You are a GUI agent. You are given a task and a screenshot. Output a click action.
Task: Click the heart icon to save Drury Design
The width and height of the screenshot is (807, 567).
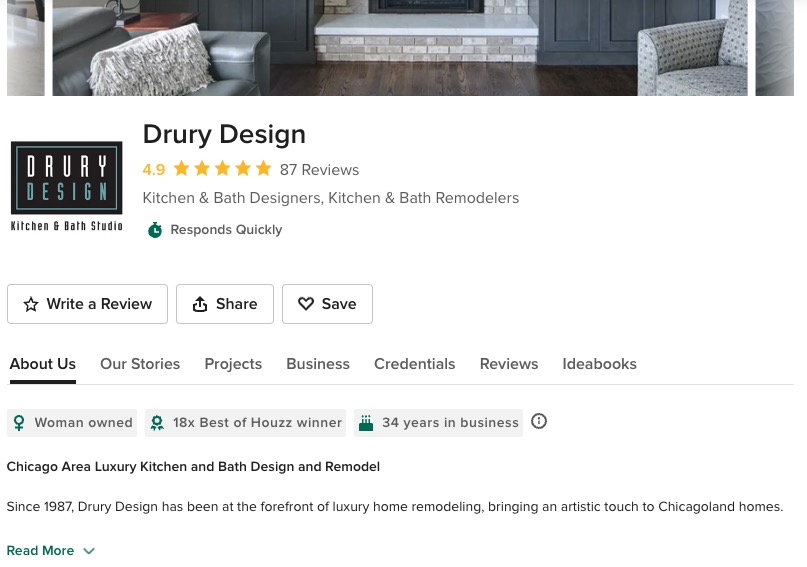click(306, 304)
